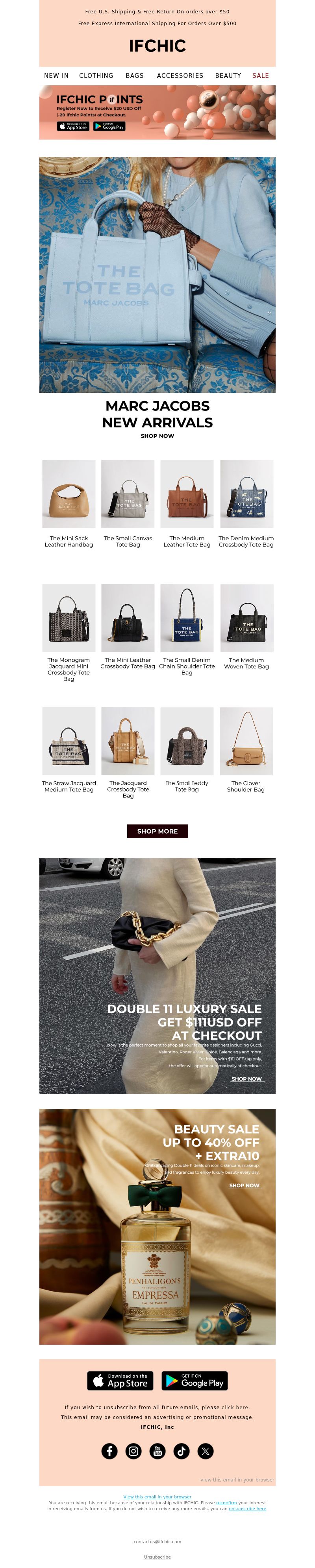Tap the App Store badge in points banner
Viewport: 315px width, 1568px height.
73,126
